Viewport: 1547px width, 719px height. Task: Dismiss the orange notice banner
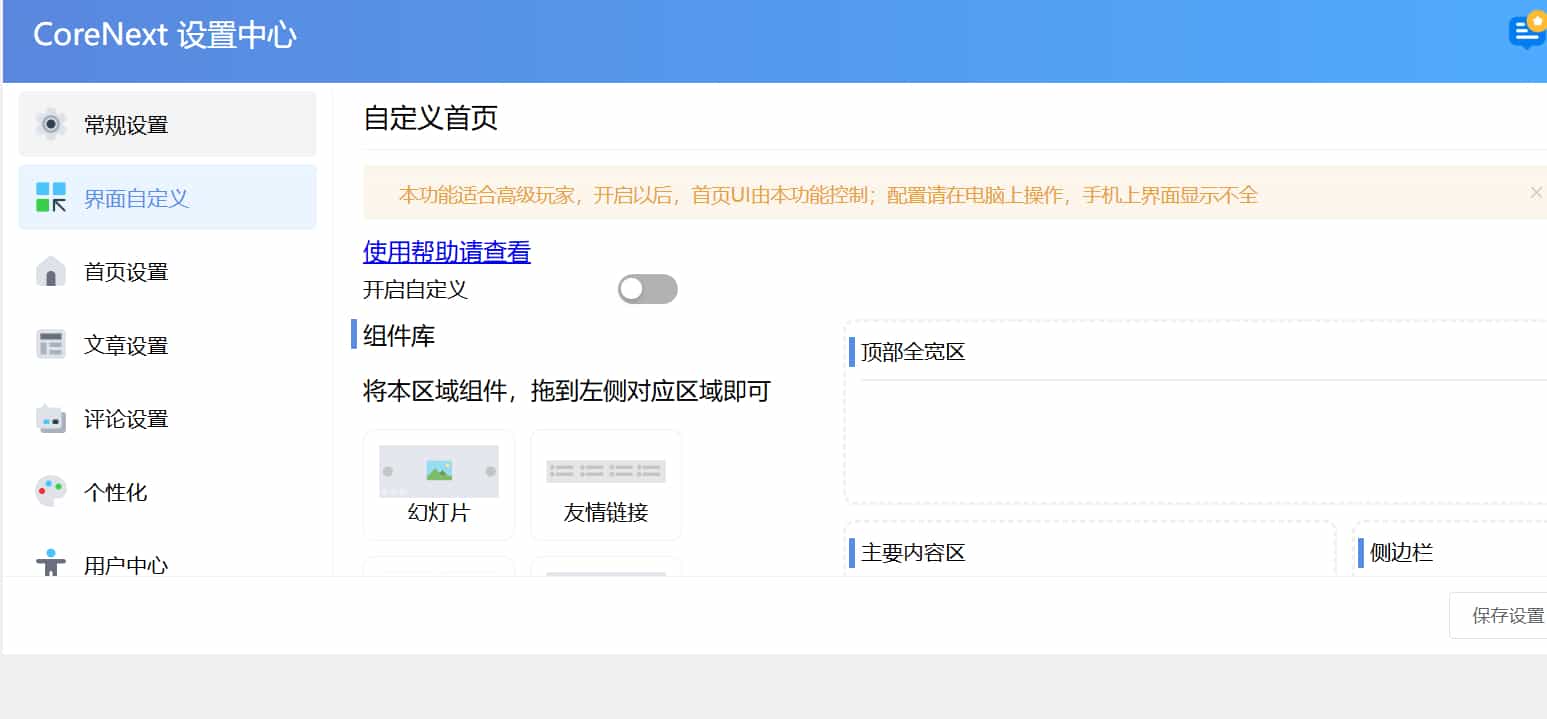tap(1536, 192)
